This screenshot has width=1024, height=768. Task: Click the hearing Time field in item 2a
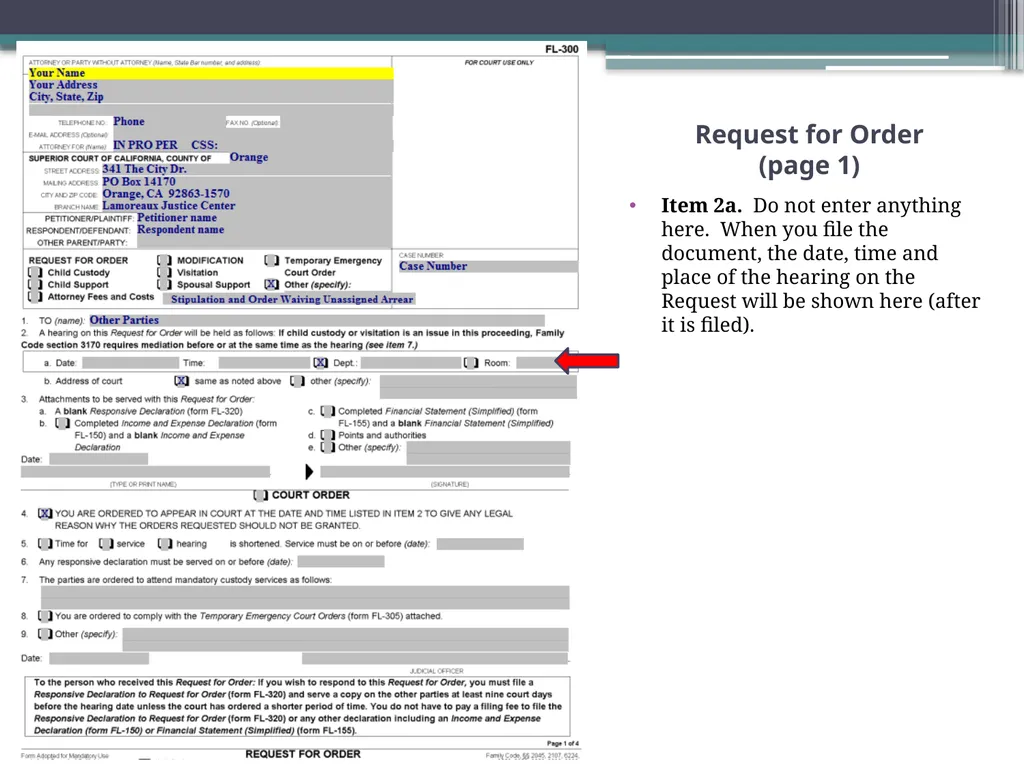[264, 362]
